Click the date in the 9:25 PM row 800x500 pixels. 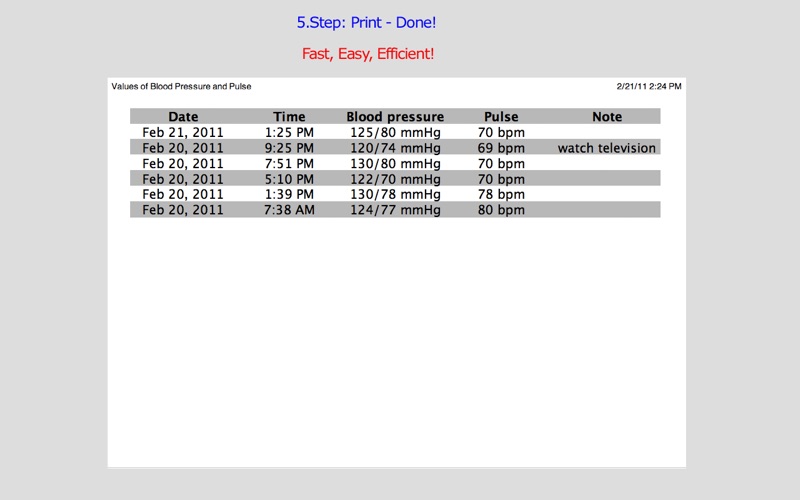(183, 148)
